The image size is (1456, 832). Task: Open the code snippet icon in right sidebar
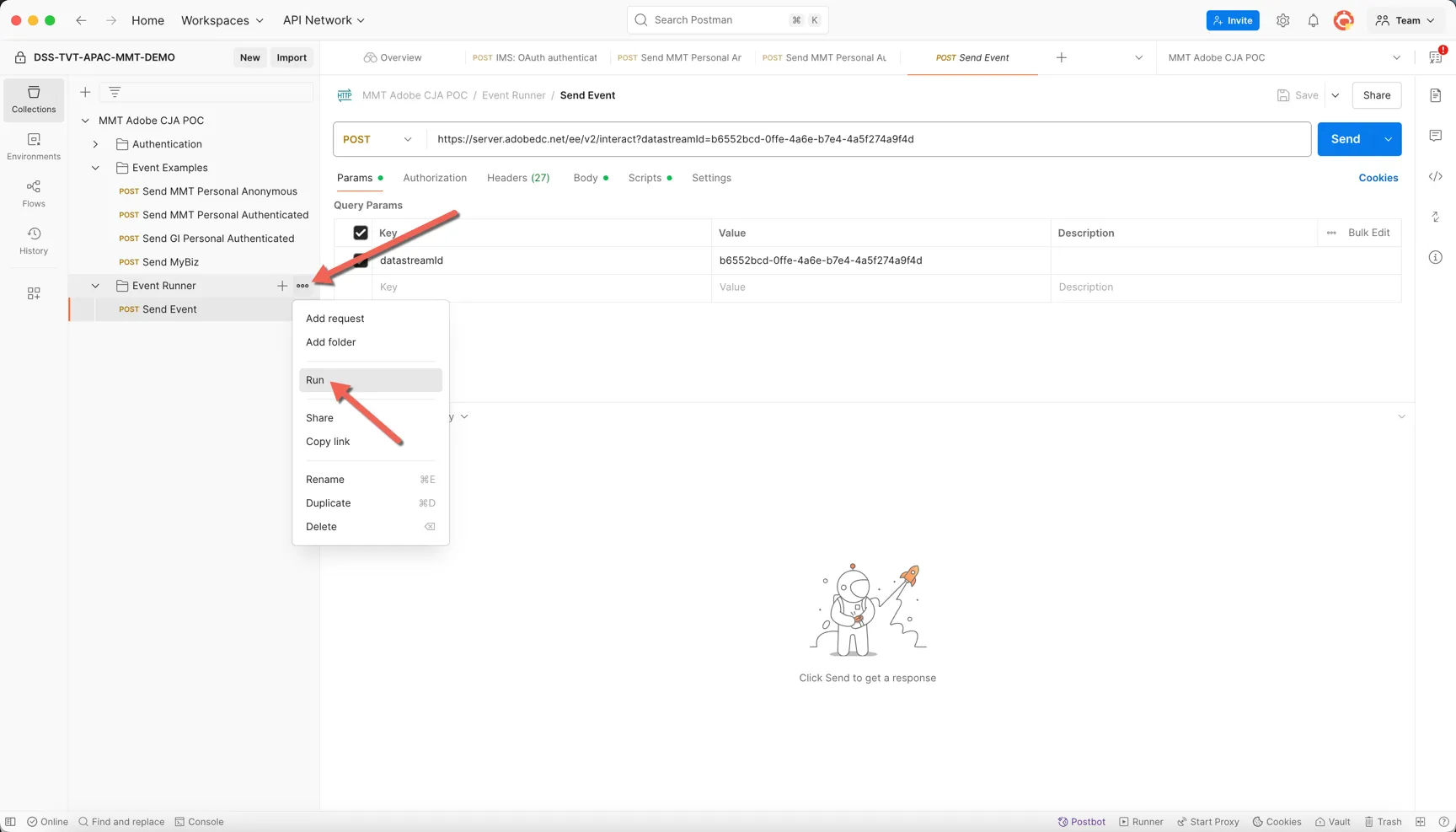pos(1435,176)
